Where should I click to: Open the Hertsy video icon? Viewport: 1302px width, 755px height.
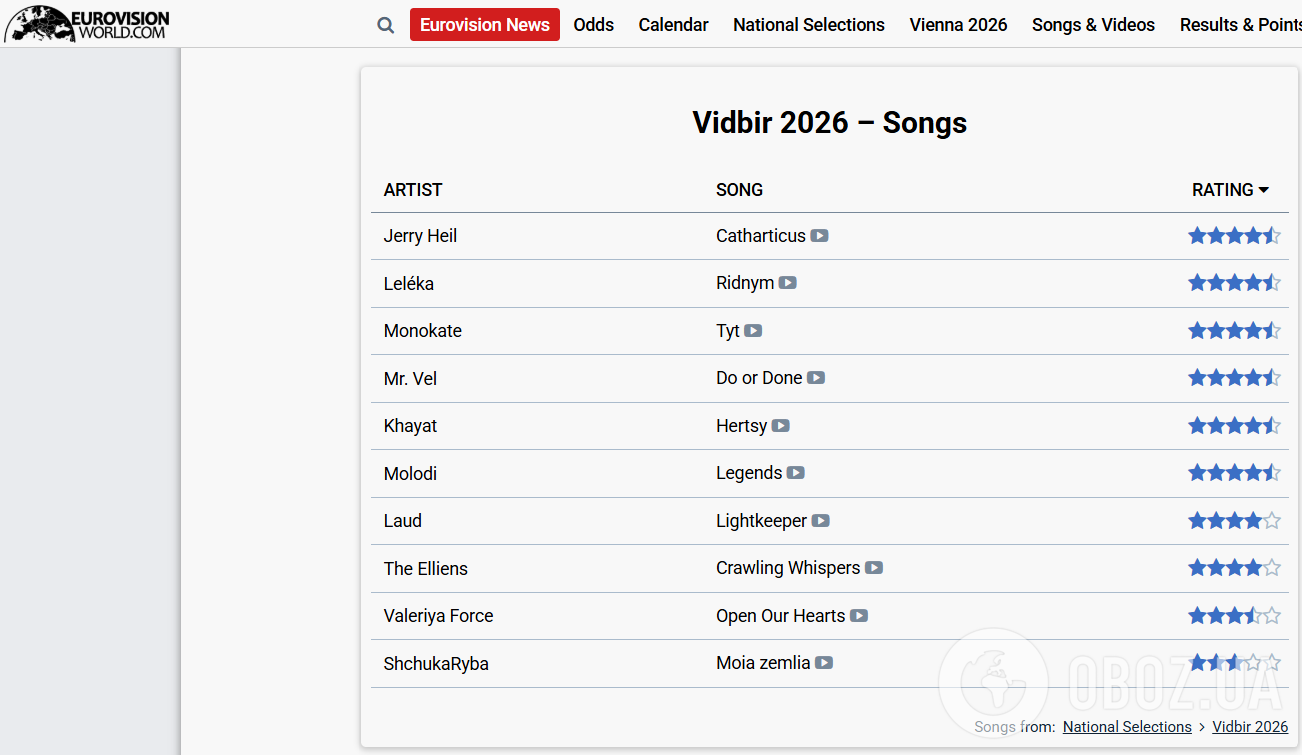[781, 426]
